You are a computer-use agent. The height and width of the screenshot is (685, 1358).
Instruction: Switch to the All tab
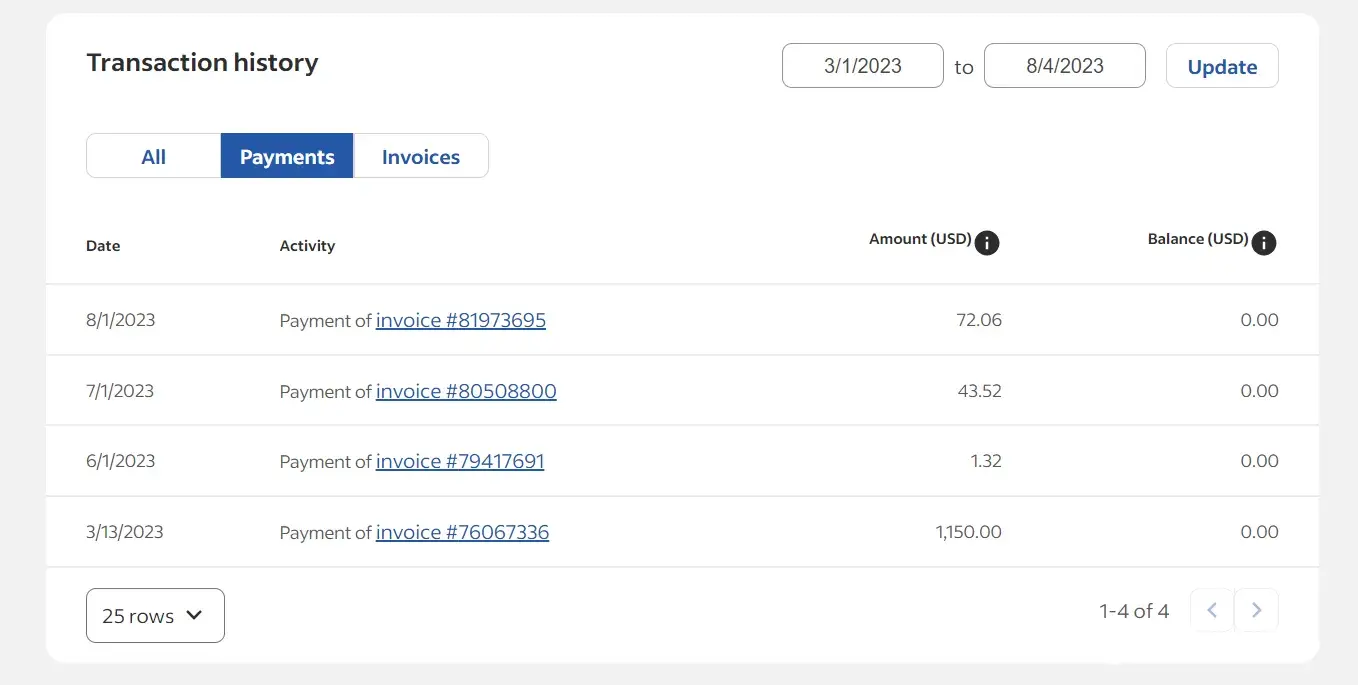[x=153, y=156]
